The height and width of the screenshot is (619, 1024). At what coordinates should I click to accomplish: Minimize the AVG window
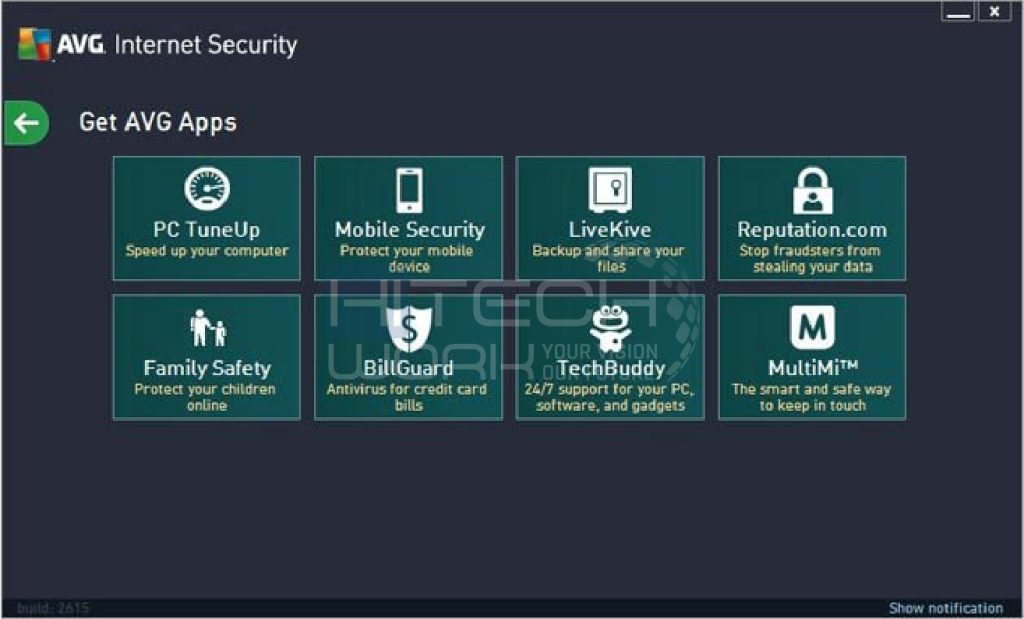tap(958, 12)
